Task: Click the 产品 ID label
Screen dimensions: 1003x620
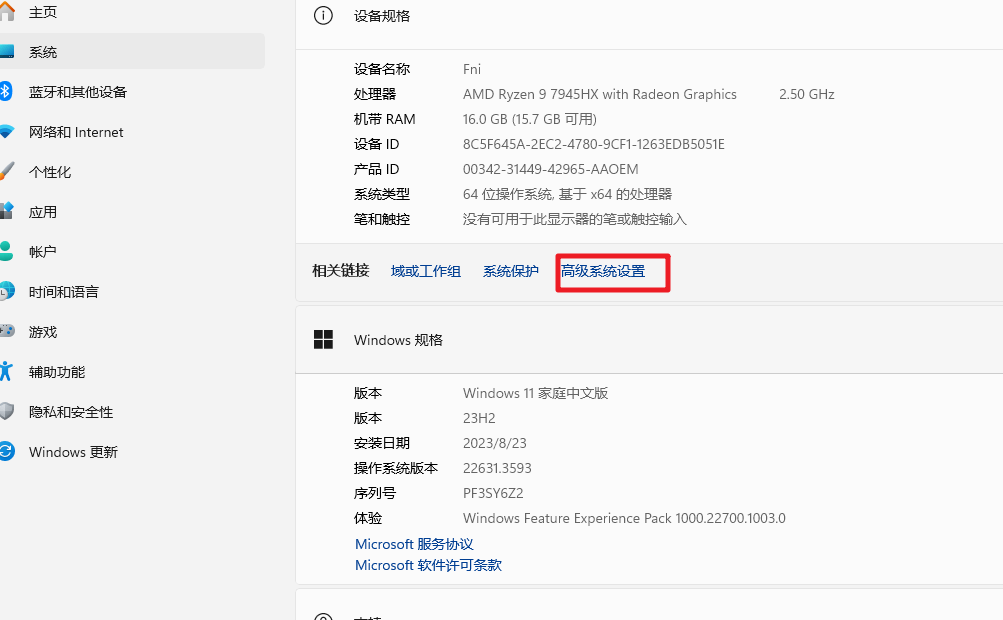Action: click(x=376, y=169)
